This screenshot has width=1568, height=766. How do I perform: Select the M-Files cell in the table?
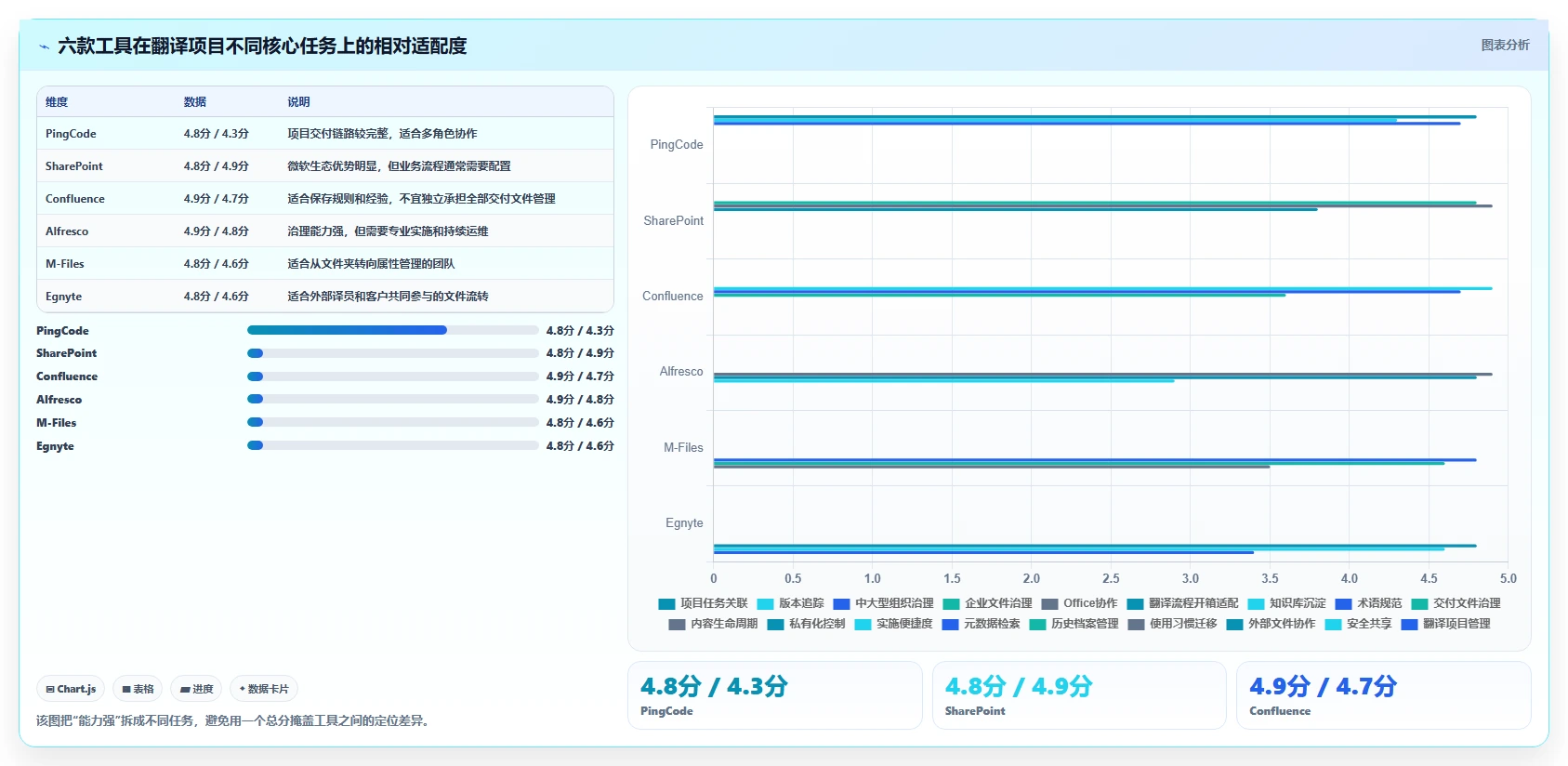coord(65,264)
